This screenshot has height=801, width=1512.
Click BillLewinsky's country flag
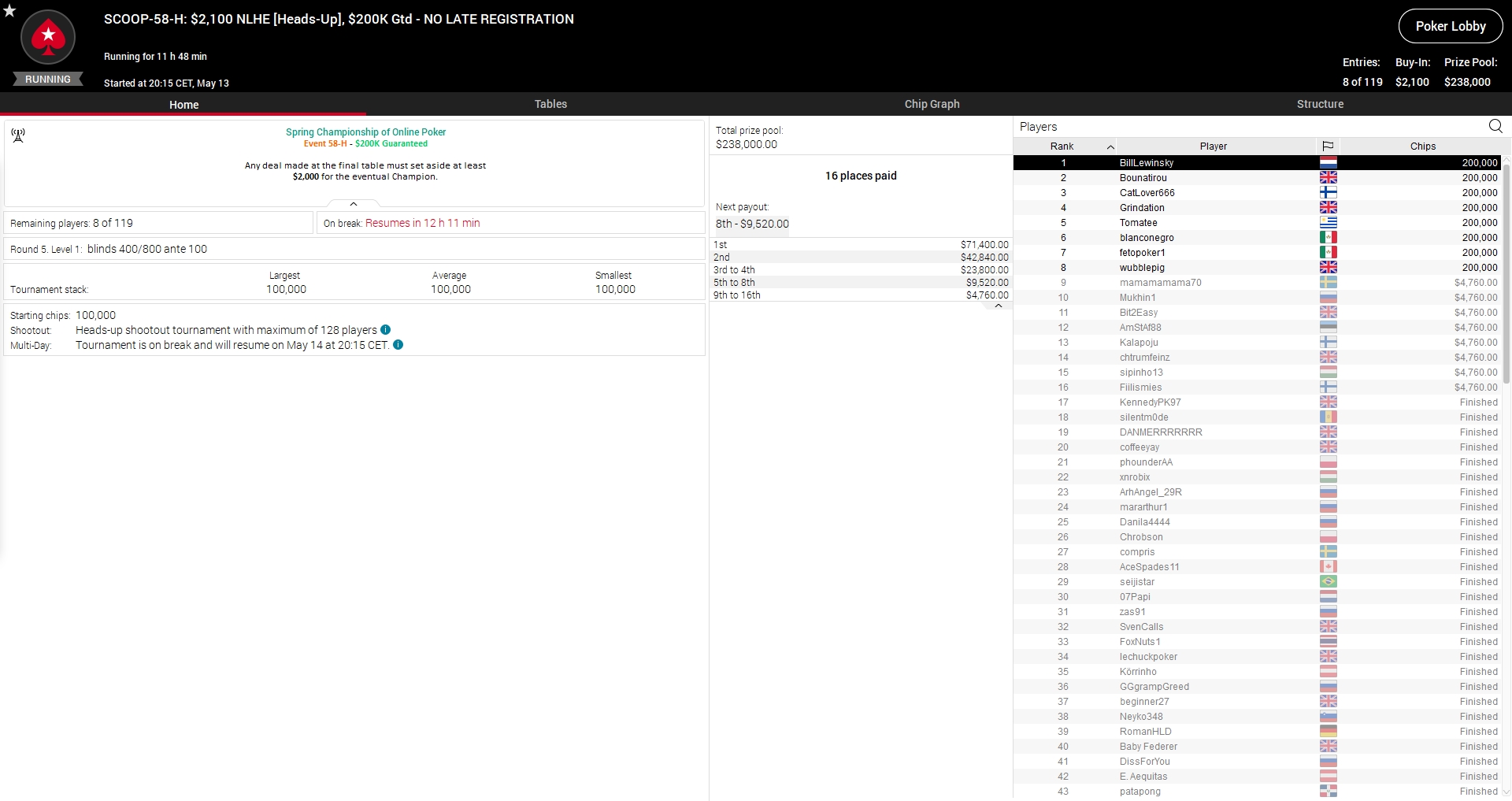[x=1329, y=163]
